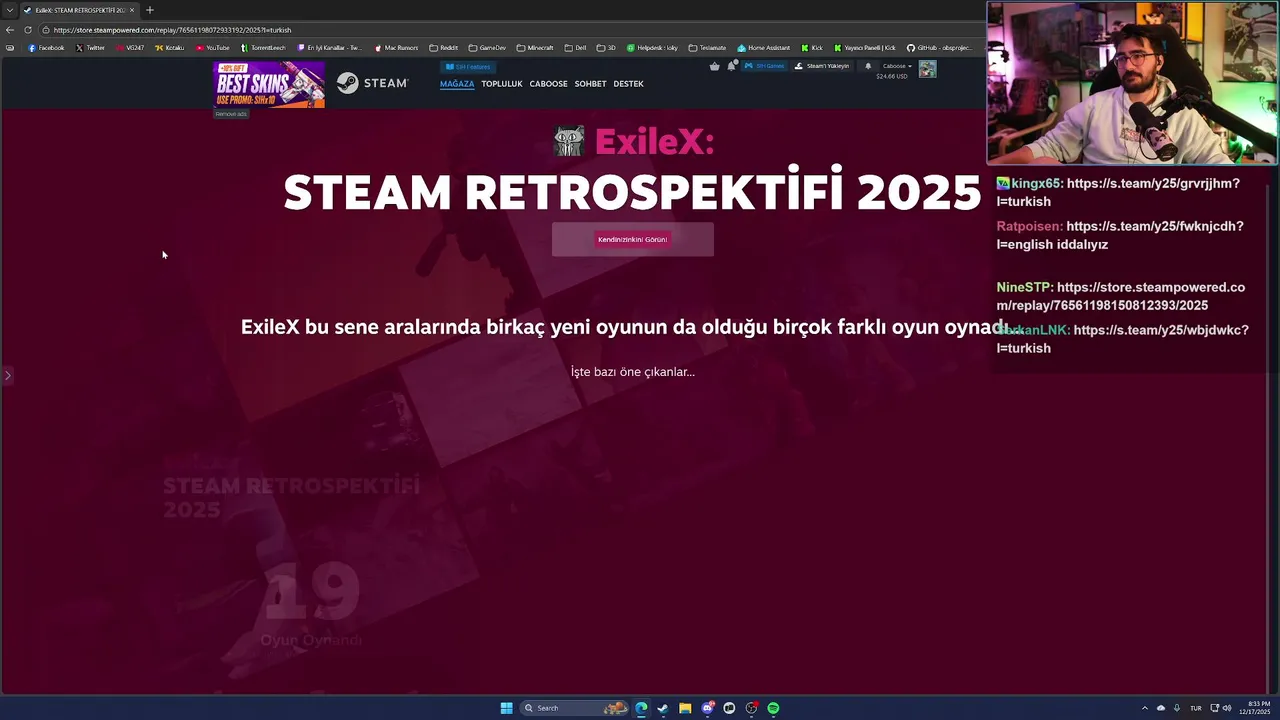Open the Kotaku bookmark

coord(170,48)
